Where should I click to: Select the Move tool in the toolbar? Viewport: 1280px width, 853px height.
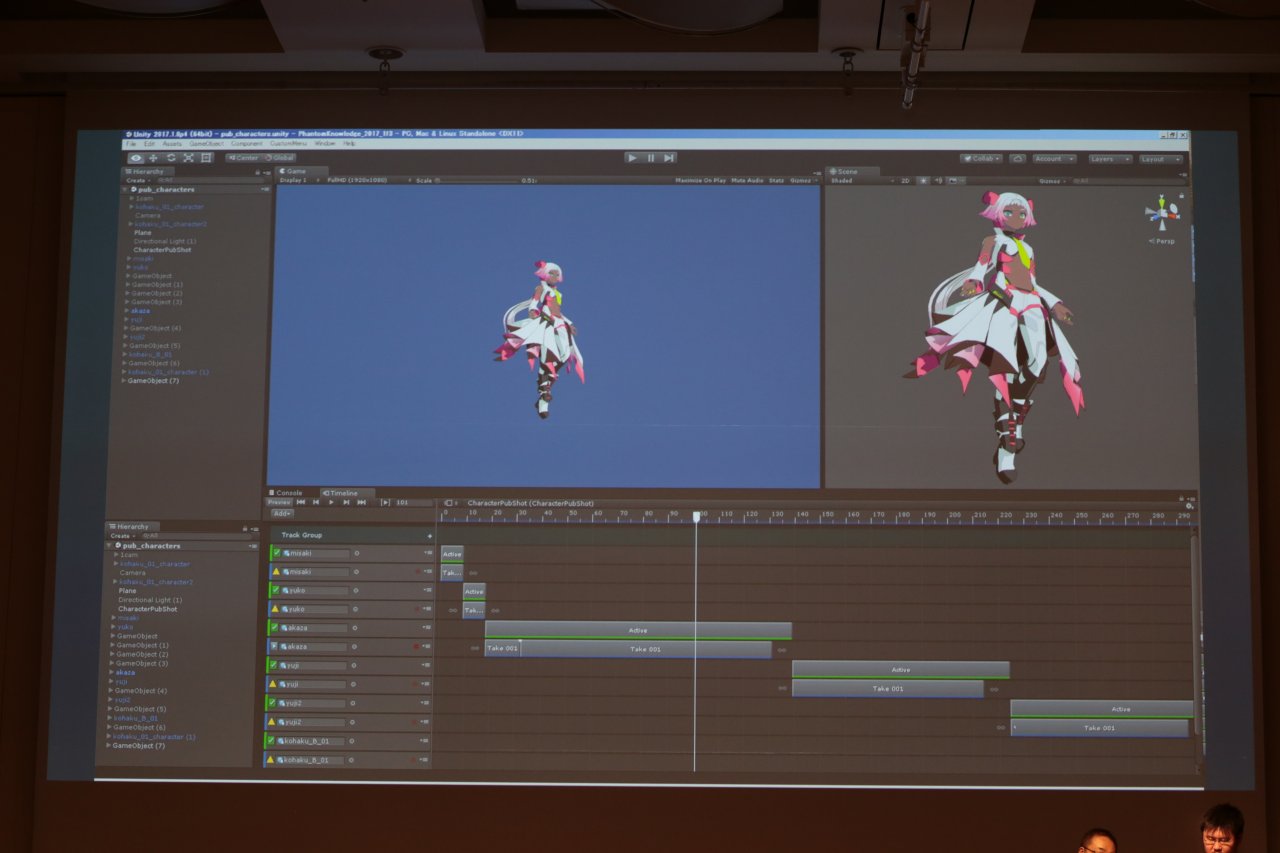pyautogui.click(x=153, y=158)
